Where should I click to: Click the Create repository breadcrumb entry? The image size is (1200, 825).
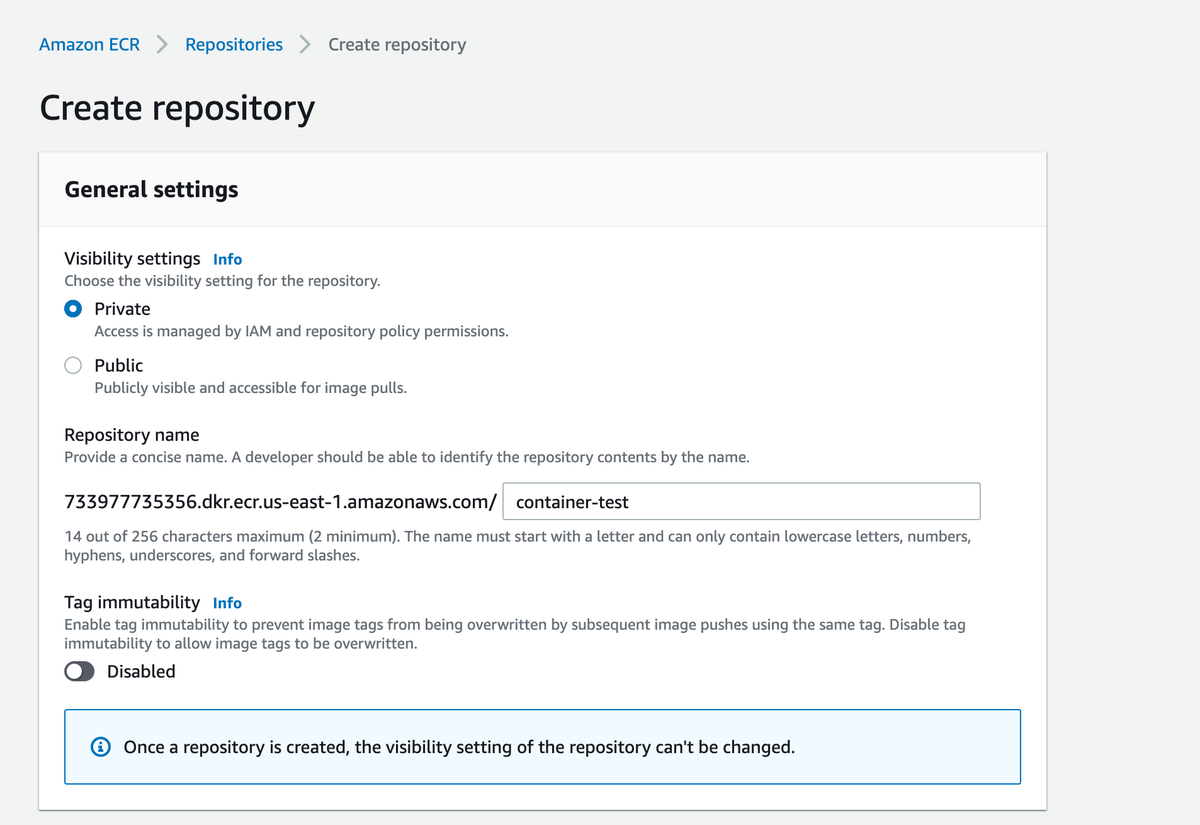pos(396,44)
